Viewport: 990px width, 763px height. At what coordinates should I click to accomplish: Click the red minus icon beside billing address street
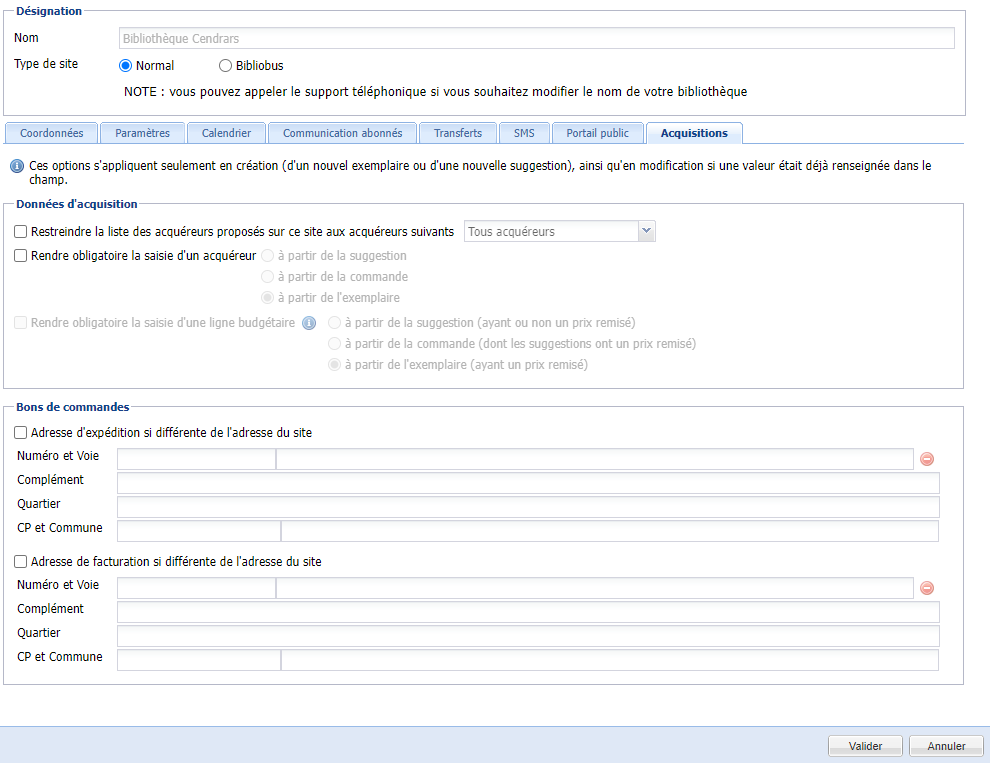point(927,588)
